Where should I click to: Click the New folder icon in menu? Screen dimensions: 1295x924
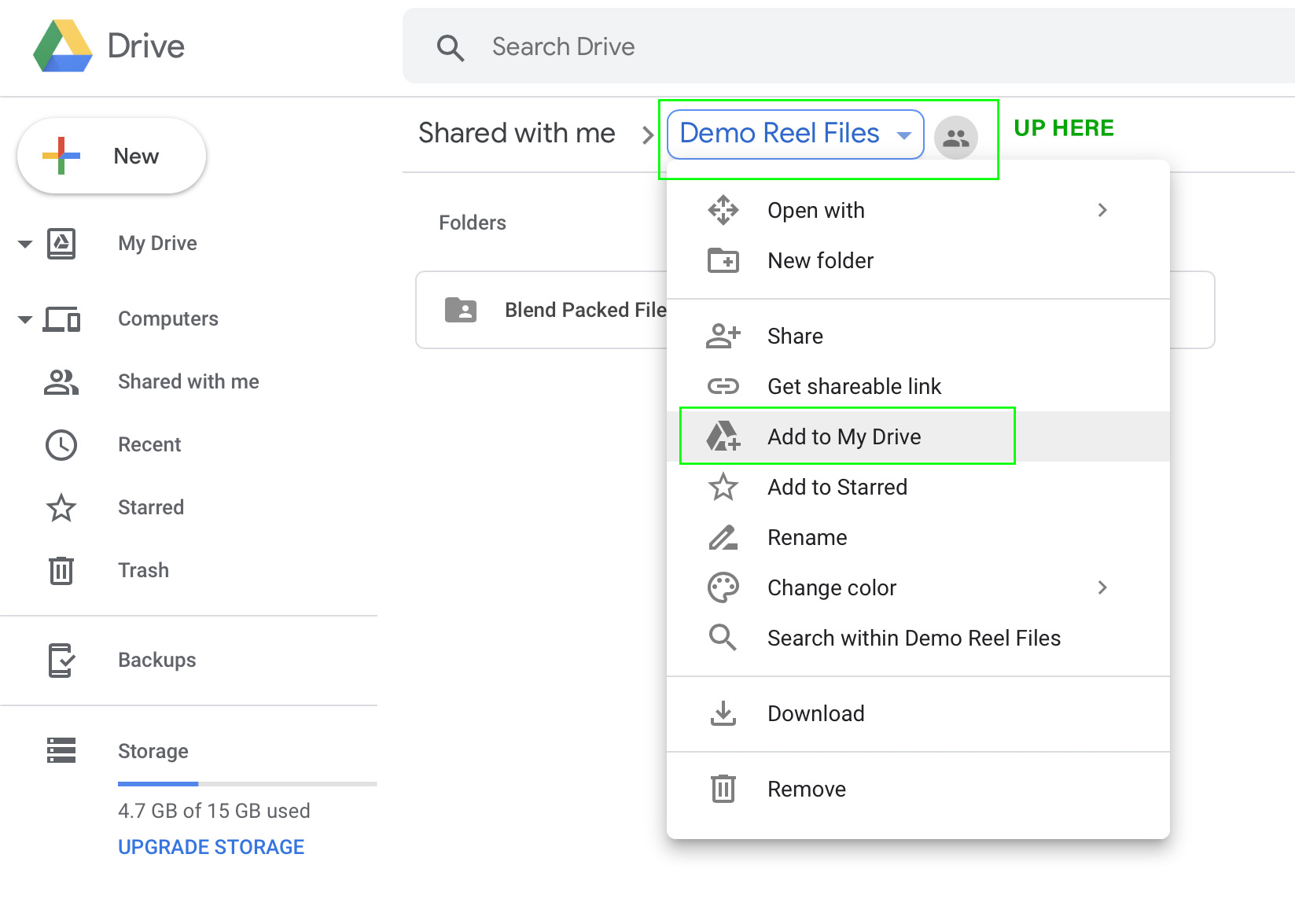pos(723,260)
